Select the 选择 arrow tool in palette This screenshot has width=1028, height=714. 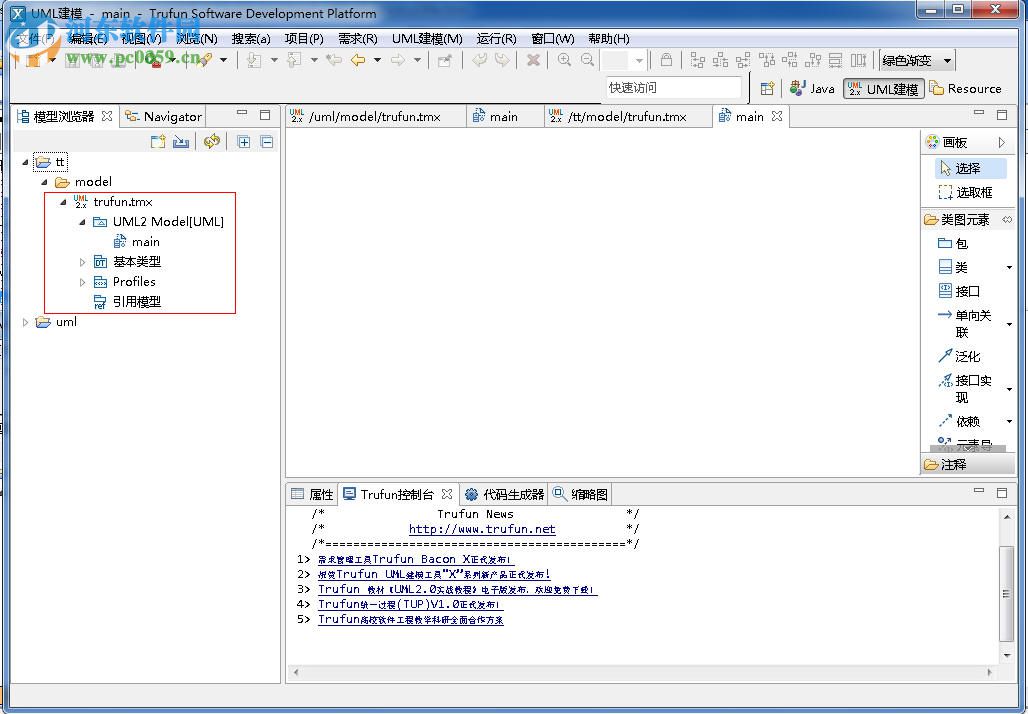(x=966, y=168)
